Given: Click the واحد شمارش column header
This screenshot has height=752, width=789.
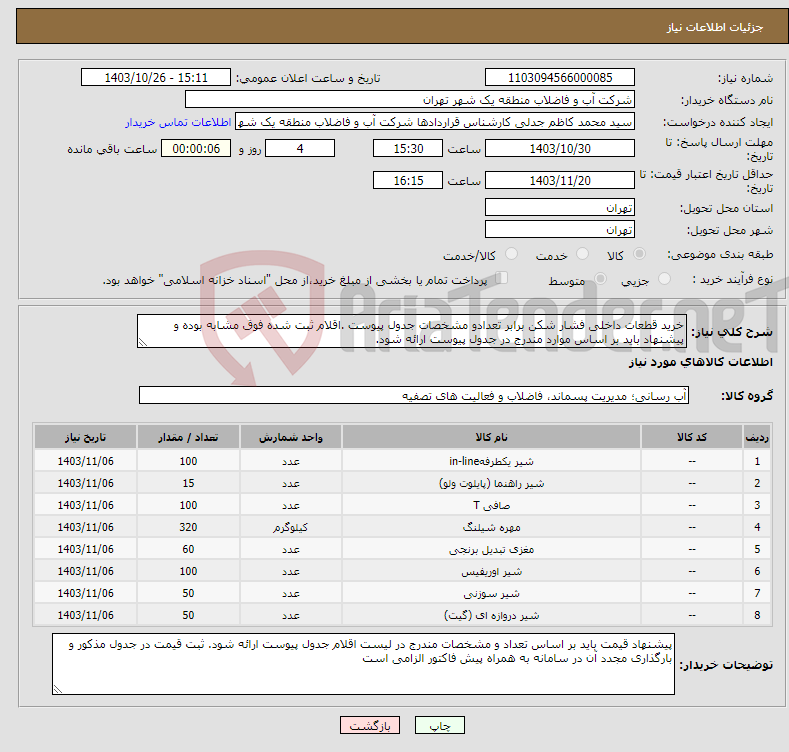Looking at the screenshot, I should tap(291, 437).
